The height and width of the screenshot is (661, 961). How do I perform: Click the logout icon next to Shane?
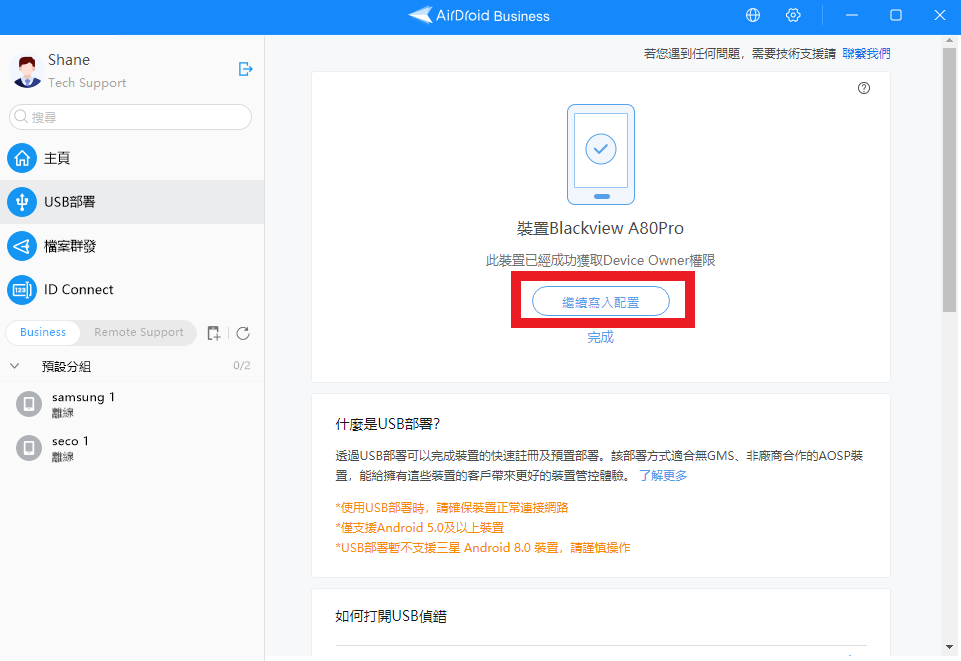(x=245, y=69)
